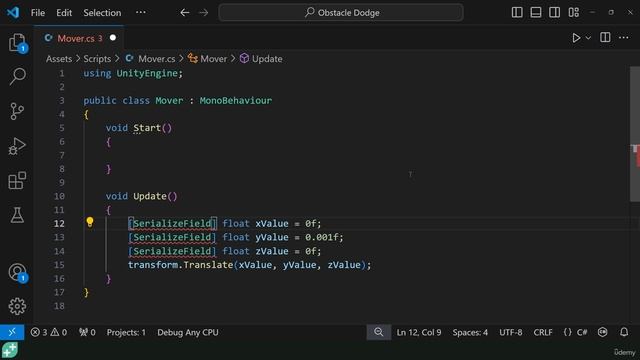The width and height of the screenshot is (640, 360).
Task: Click the VS Code logo icon
Action: pyautogui.click(x=13, y=12)
